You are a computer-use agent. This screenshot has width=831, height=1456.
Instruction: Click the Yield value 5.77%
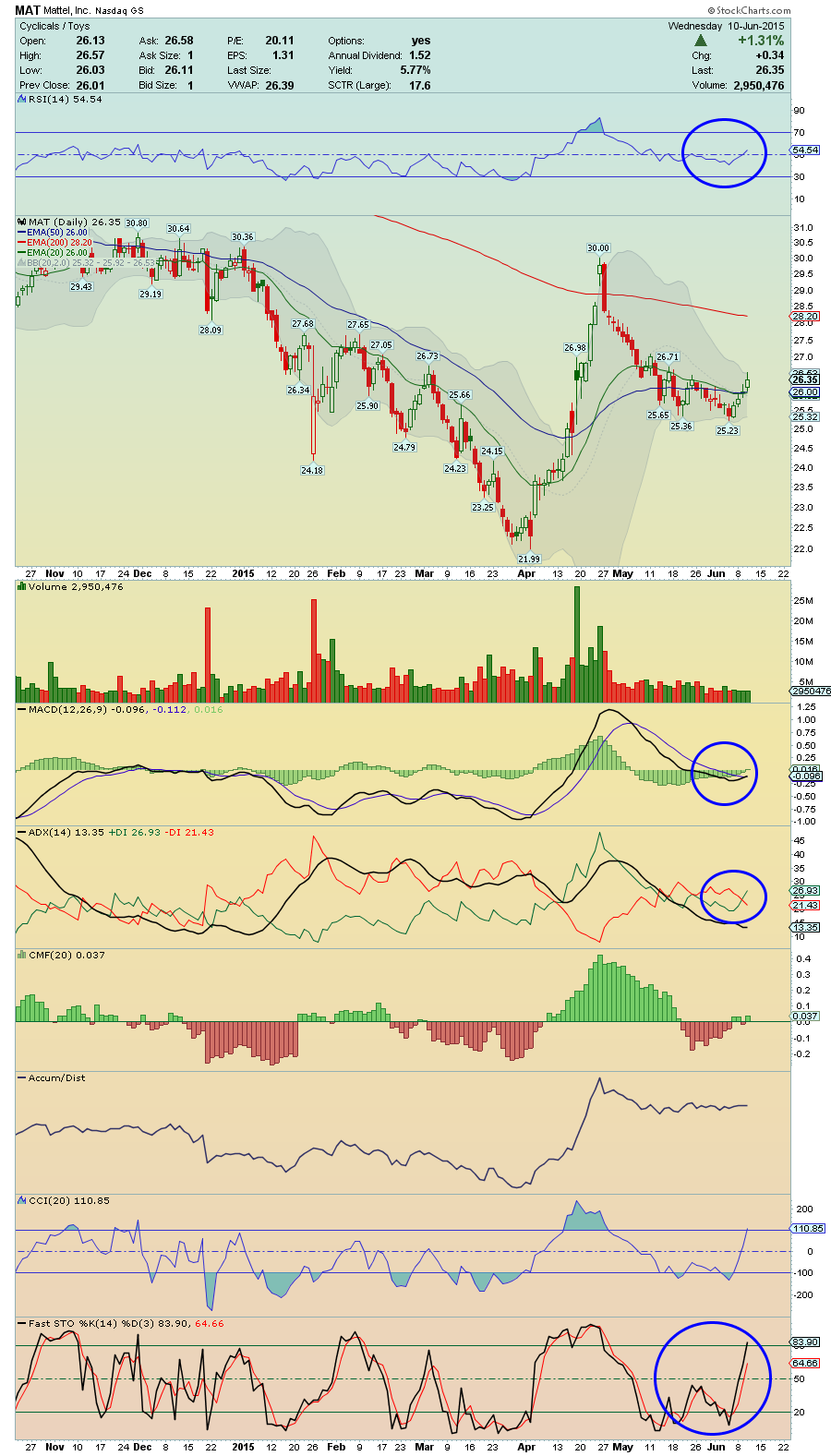pos(415,70)
